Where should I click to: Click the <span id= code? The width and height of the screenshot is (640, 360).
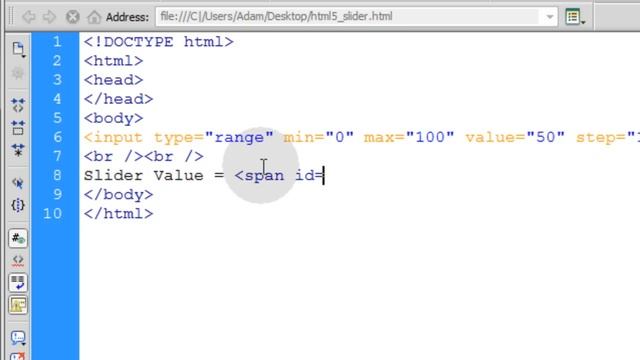click(279, 176)
